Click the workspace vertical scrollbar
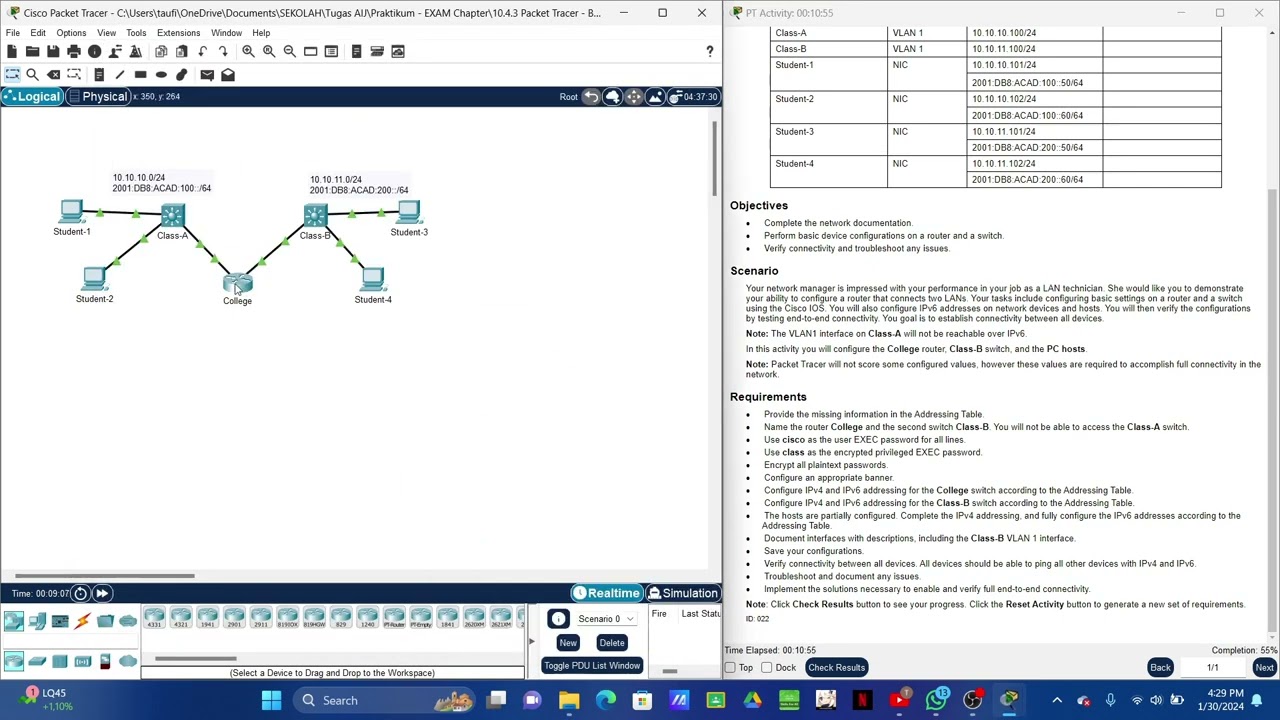The image size is (1280, 720). (x=714, y=160)
